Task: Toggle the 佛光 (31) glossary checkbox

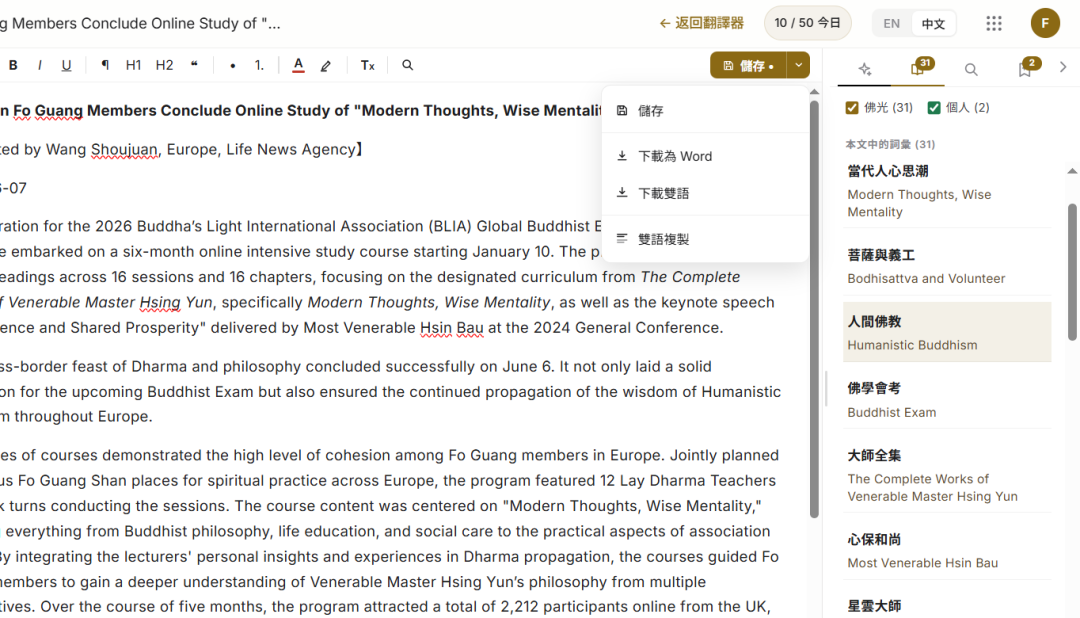Action: point(852,108)
